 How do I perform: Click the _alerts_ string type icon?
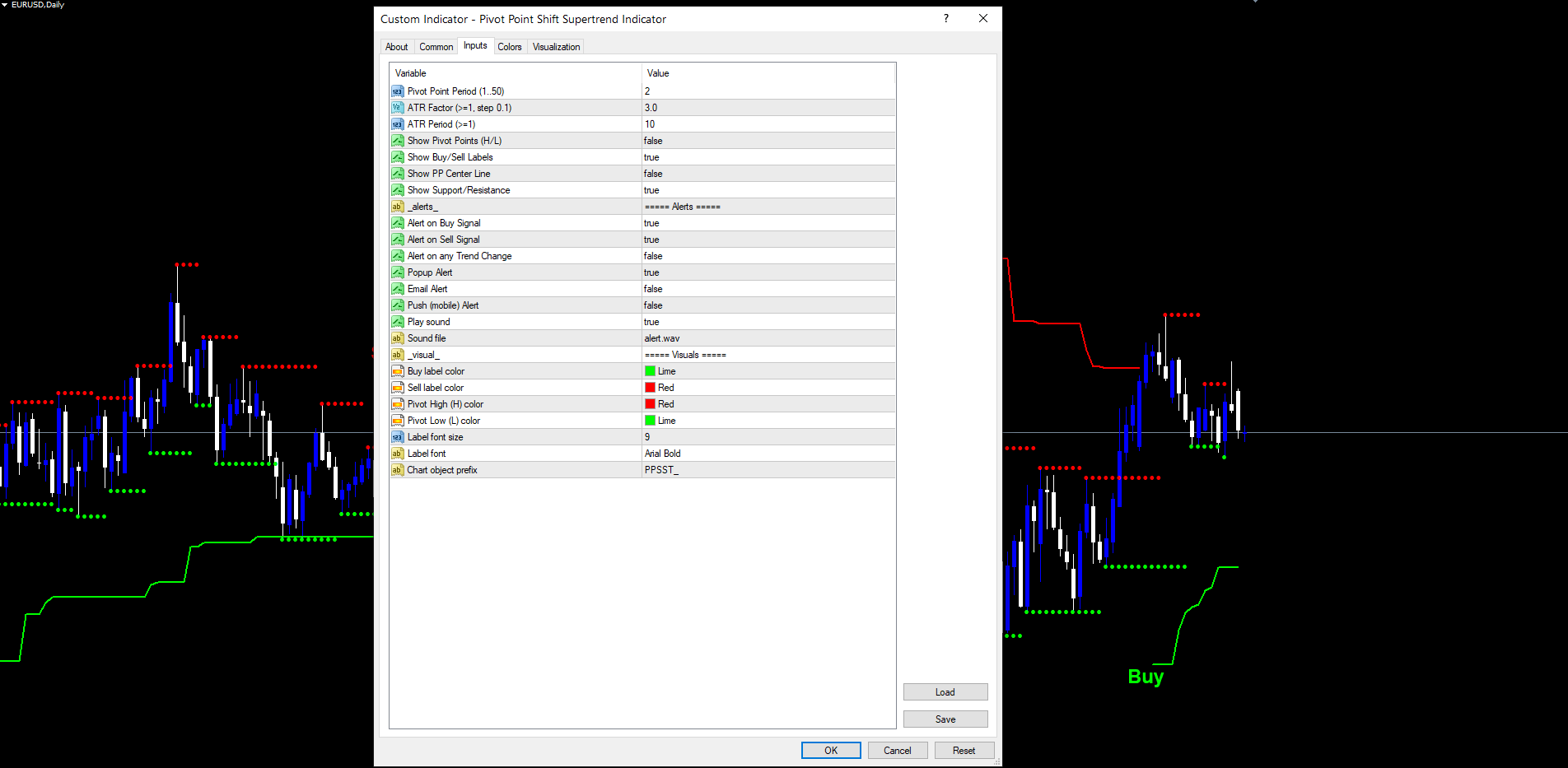[x=398, y=207]
